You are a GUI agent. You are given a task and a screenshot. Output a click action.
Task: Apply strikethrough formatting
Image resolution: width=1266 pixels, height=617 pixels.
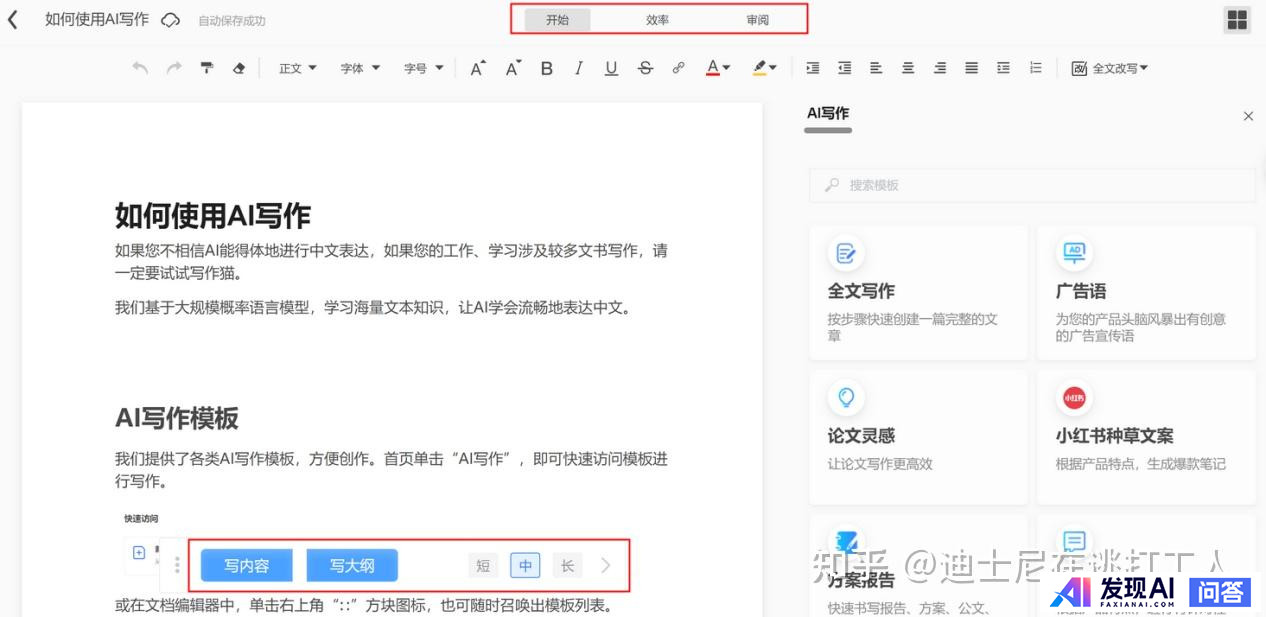tap(645, 68)
